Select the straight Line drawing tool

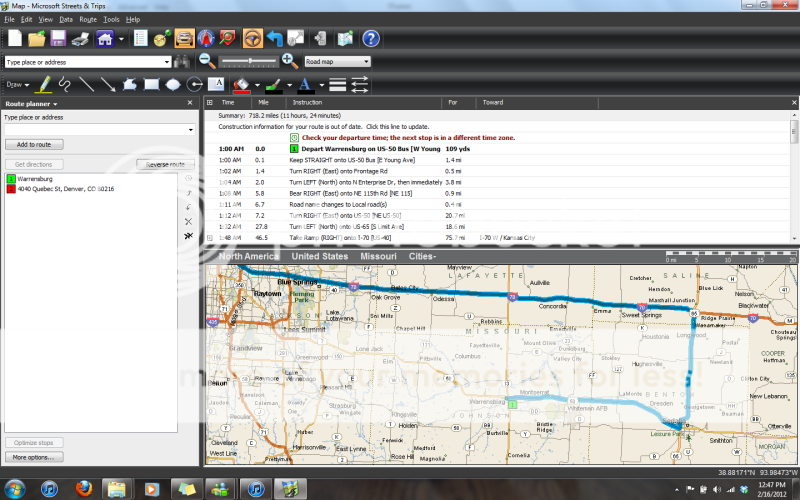point(86,84)
